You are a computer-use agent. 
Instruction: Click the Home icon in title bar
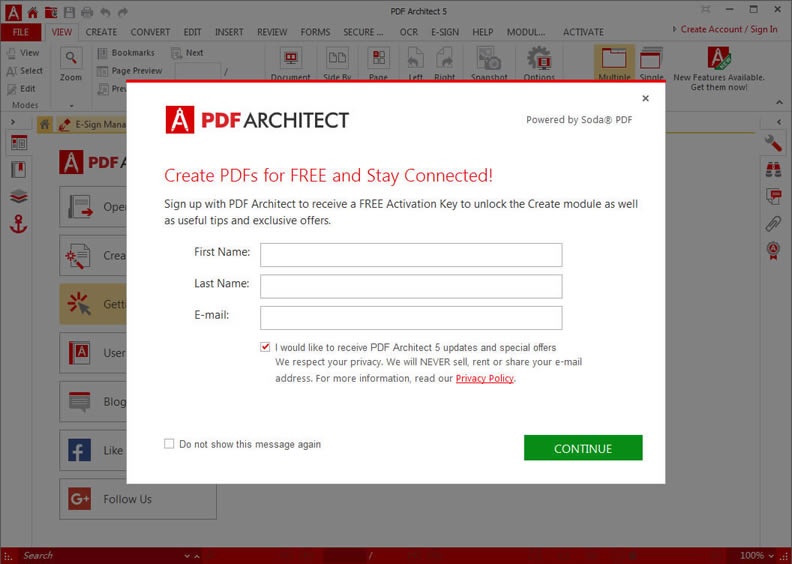(x=33, y=12)
